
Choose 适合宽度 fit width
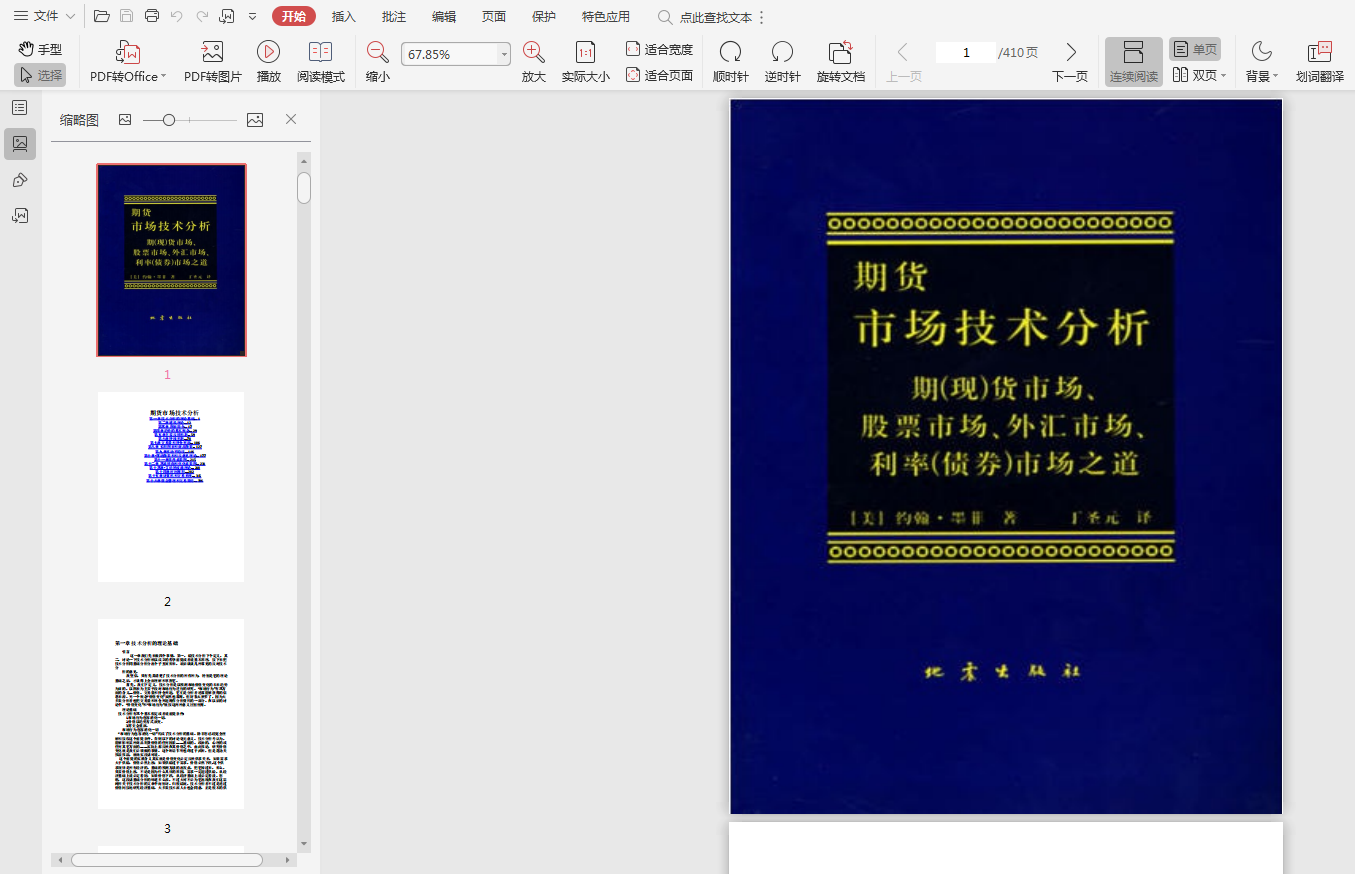(659, 49)
